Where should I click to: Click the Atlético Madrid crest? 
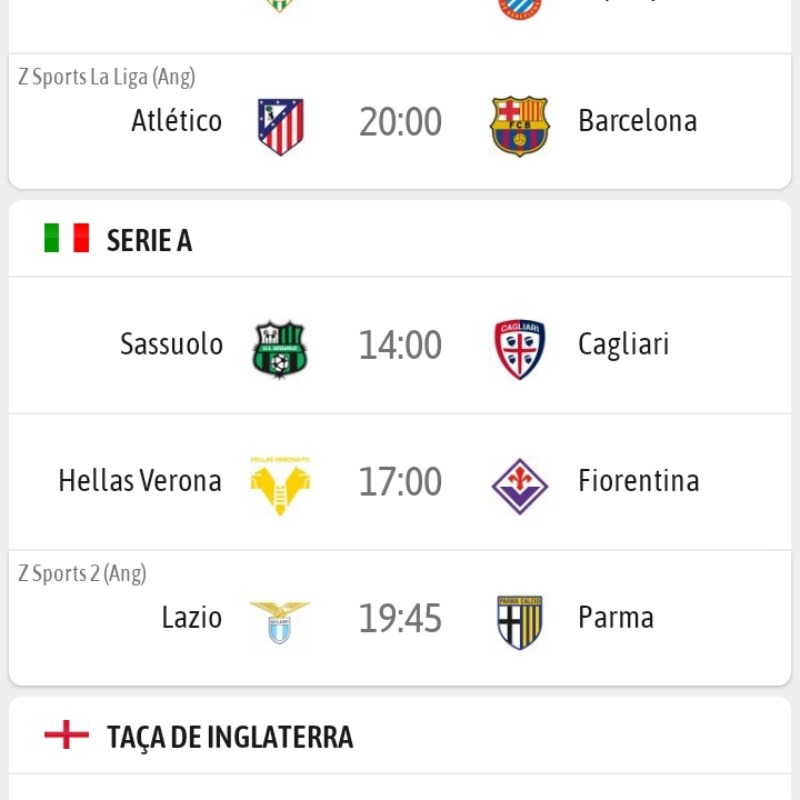pyautogui.click(x=280, y=126)
